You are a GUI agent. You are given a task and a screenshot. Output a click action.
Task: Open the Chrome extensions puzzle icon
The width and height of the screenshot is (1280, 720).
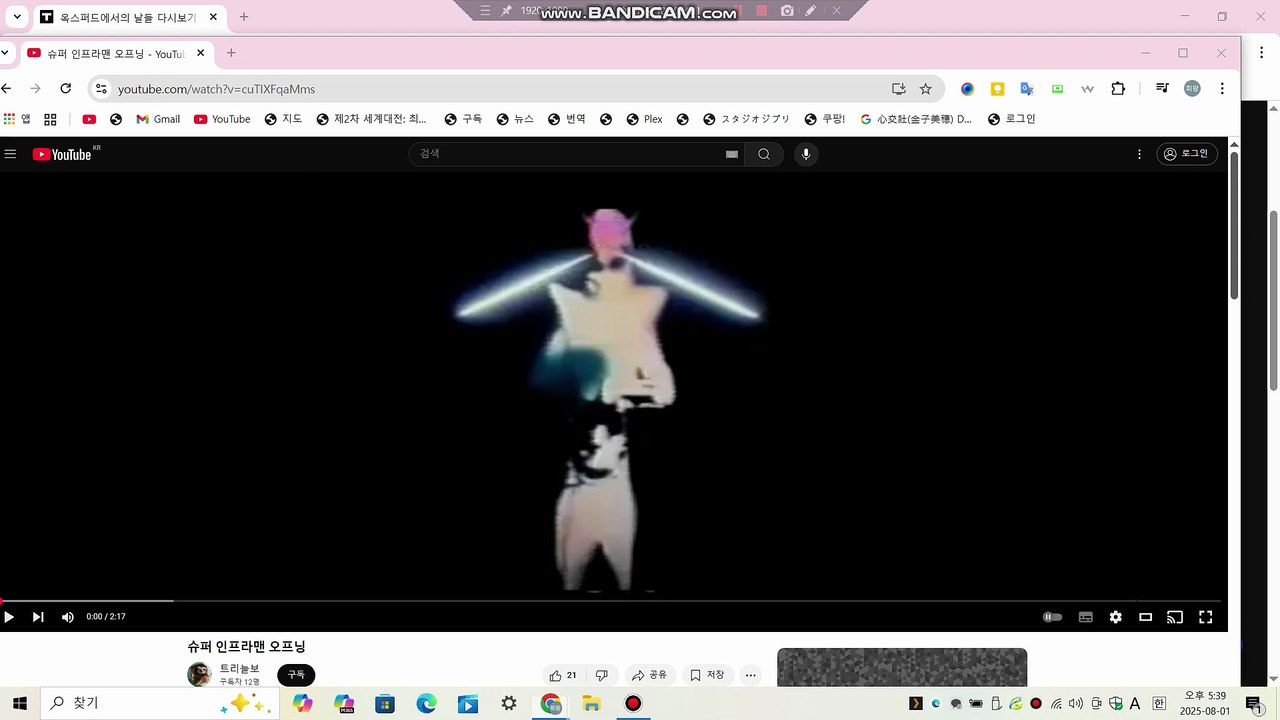pos(1118,89)
